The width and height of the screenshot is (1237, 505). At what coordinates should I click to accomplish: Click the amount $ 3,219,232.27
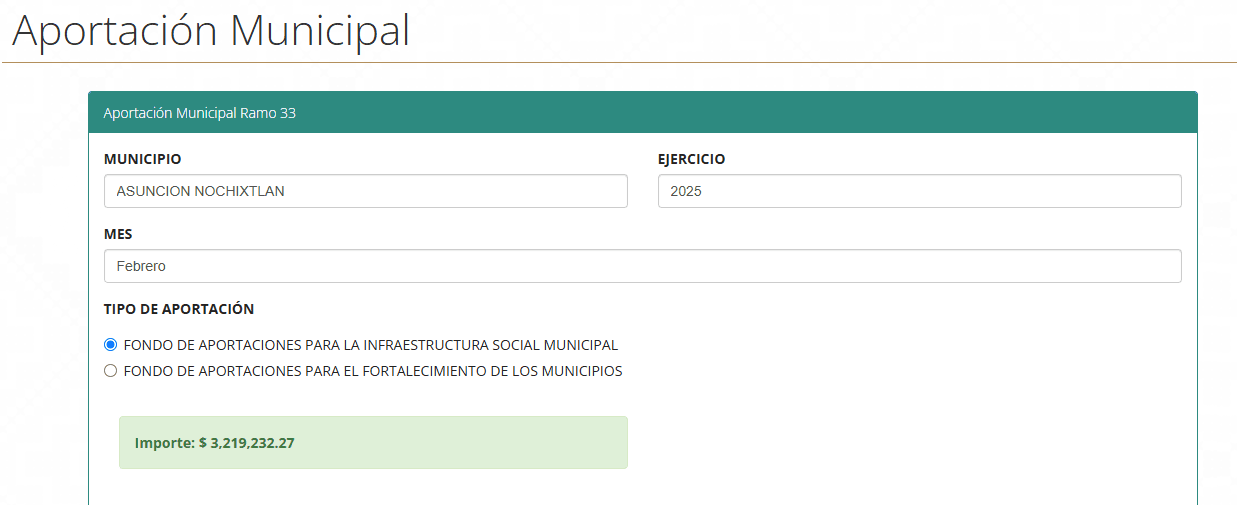click(246, 443)
